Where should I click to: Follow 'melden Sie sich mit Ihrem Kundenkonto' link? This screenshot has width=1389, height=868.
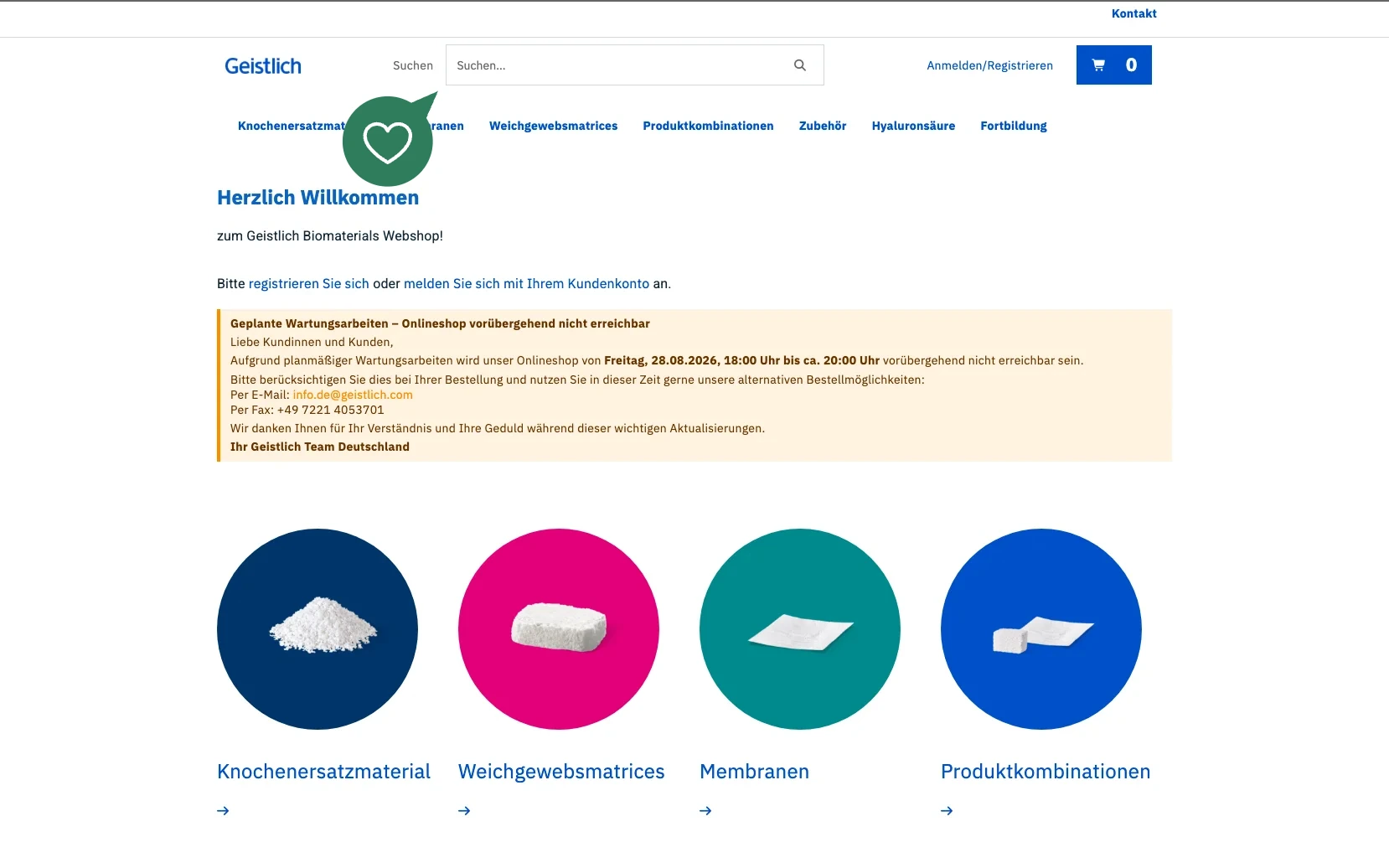pyautogui.click(x=526, y=284)
